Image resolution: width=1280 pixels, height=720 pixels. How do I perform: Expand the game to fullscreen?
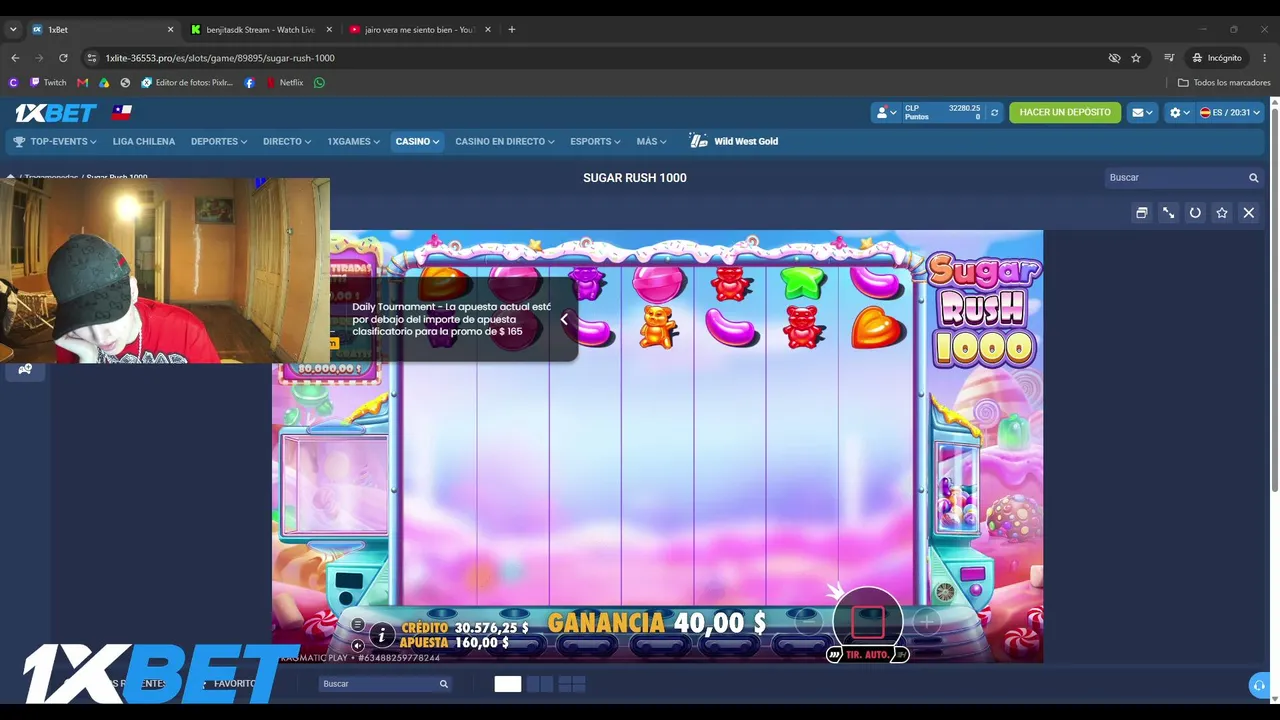[1168, 213]
